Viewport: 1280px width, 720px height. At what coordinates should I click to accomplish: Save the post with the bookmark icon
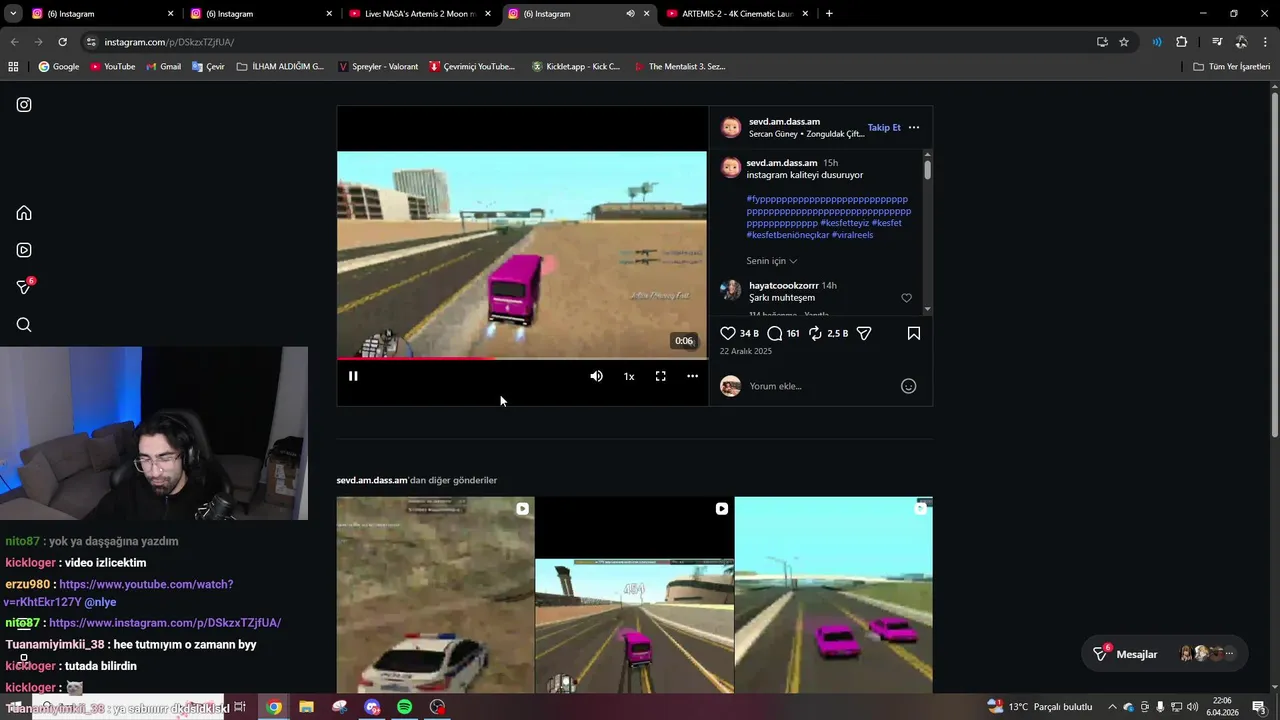[914, 333]
